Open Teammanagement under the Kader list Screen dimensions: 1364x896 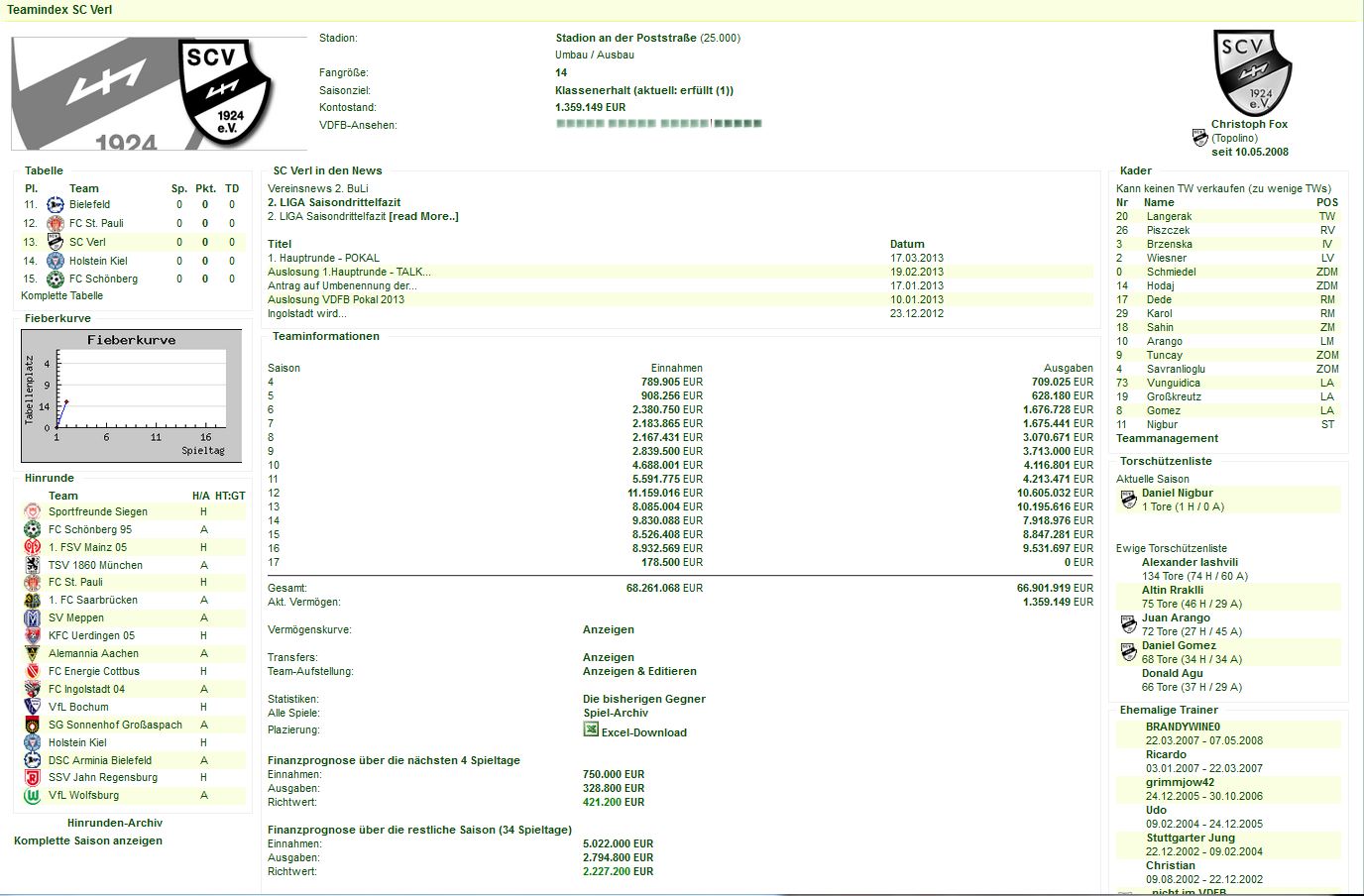tap(1168, 439)
